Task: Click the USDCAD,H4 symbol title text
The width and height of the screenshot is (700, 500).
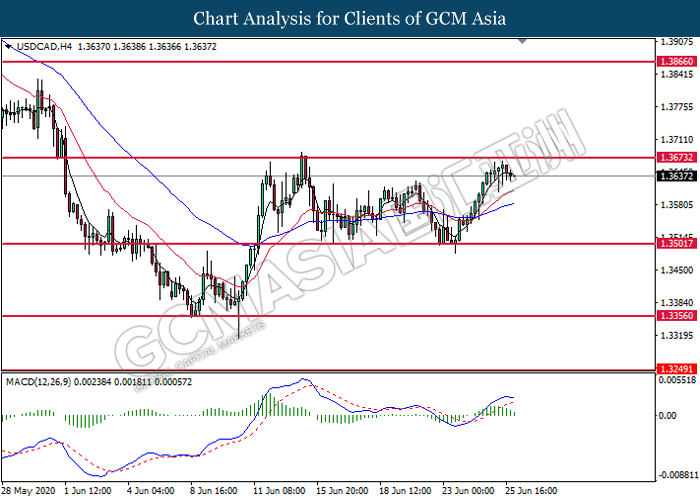Action: click(44, 46)
